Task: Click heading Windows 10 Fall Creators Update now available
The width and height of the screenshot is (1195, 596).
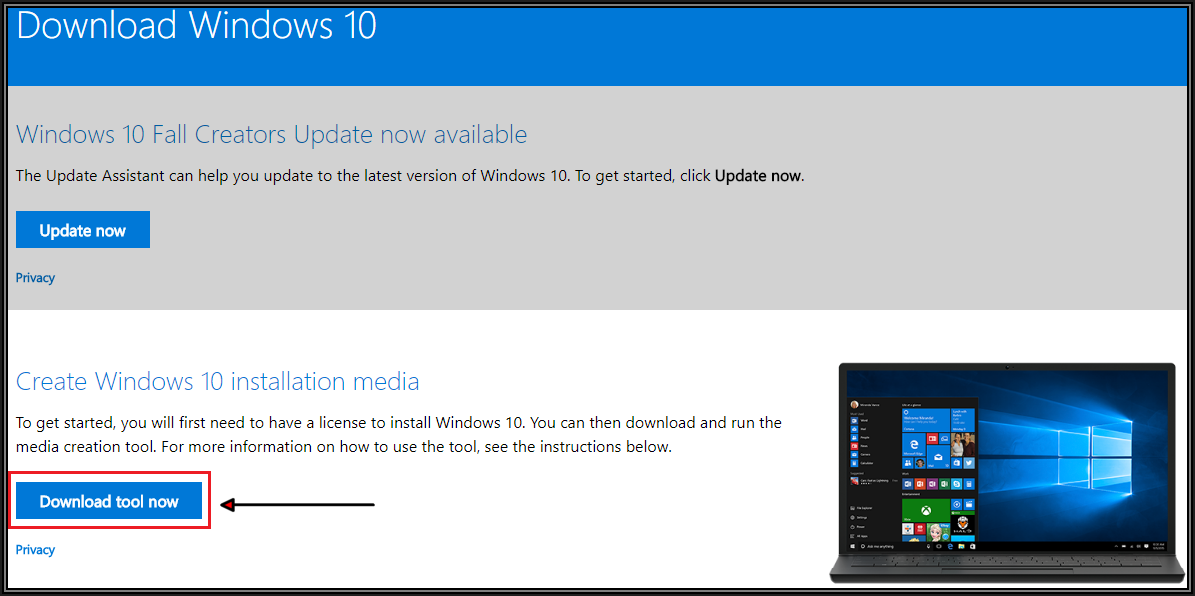Action: point(271,135)
